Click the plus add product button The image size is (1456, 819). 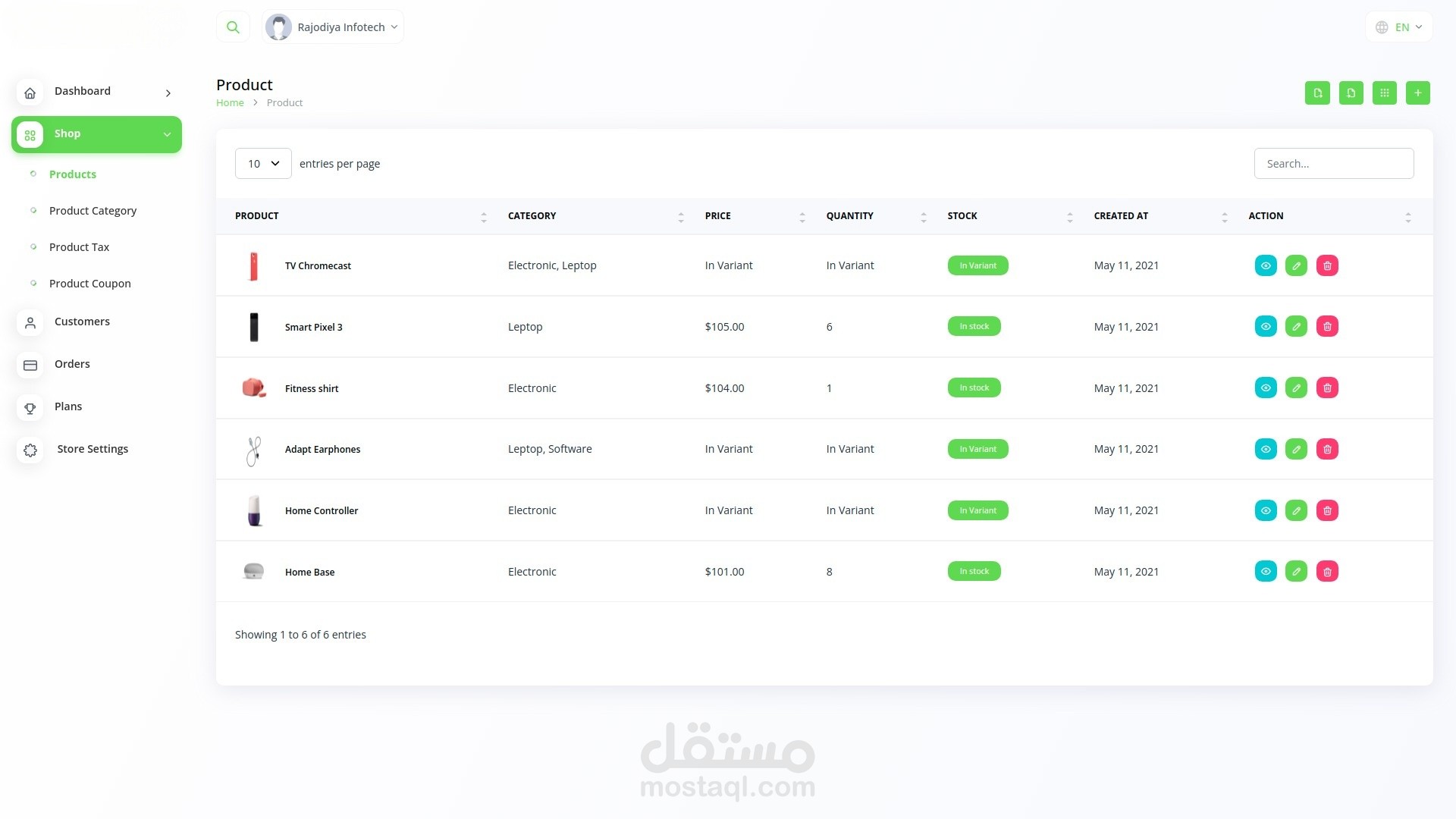1417,93
